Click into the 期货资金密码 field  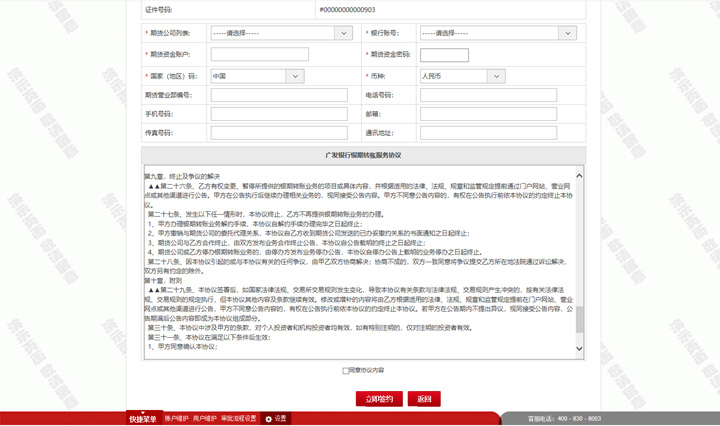point(444,55)
